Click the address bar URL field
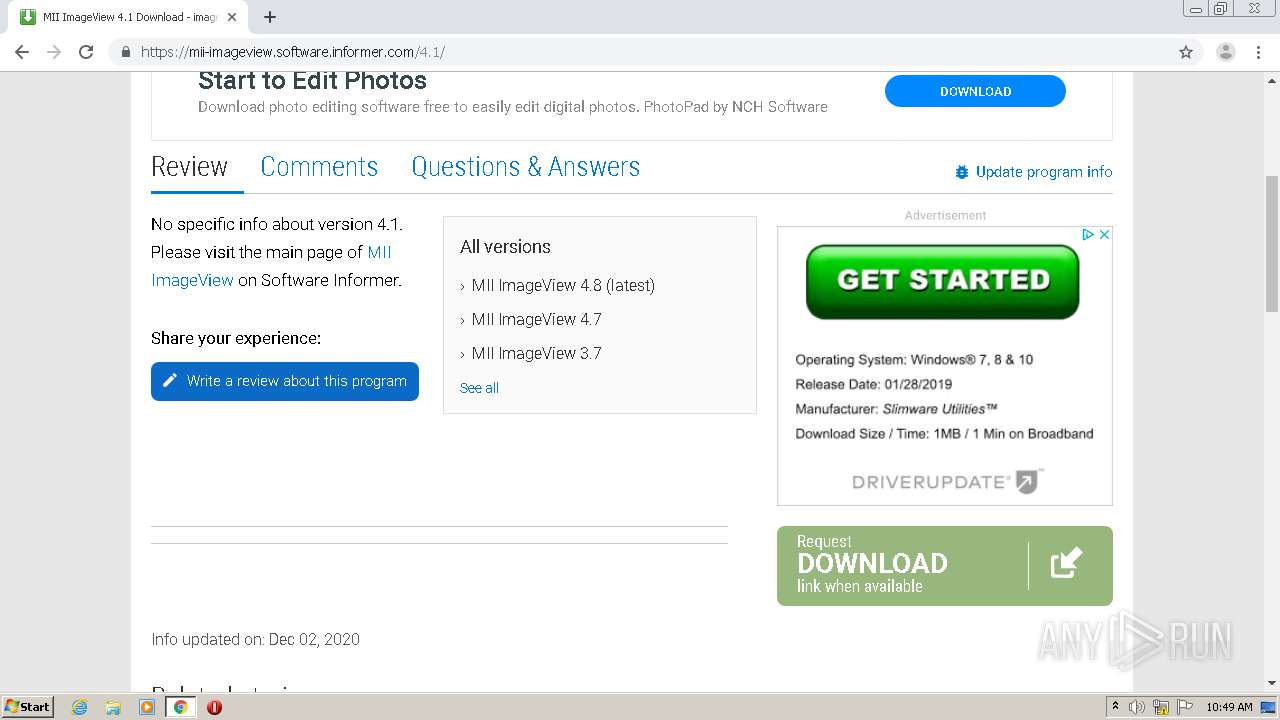The image size is (1280, 720). (x=640, y=52)
